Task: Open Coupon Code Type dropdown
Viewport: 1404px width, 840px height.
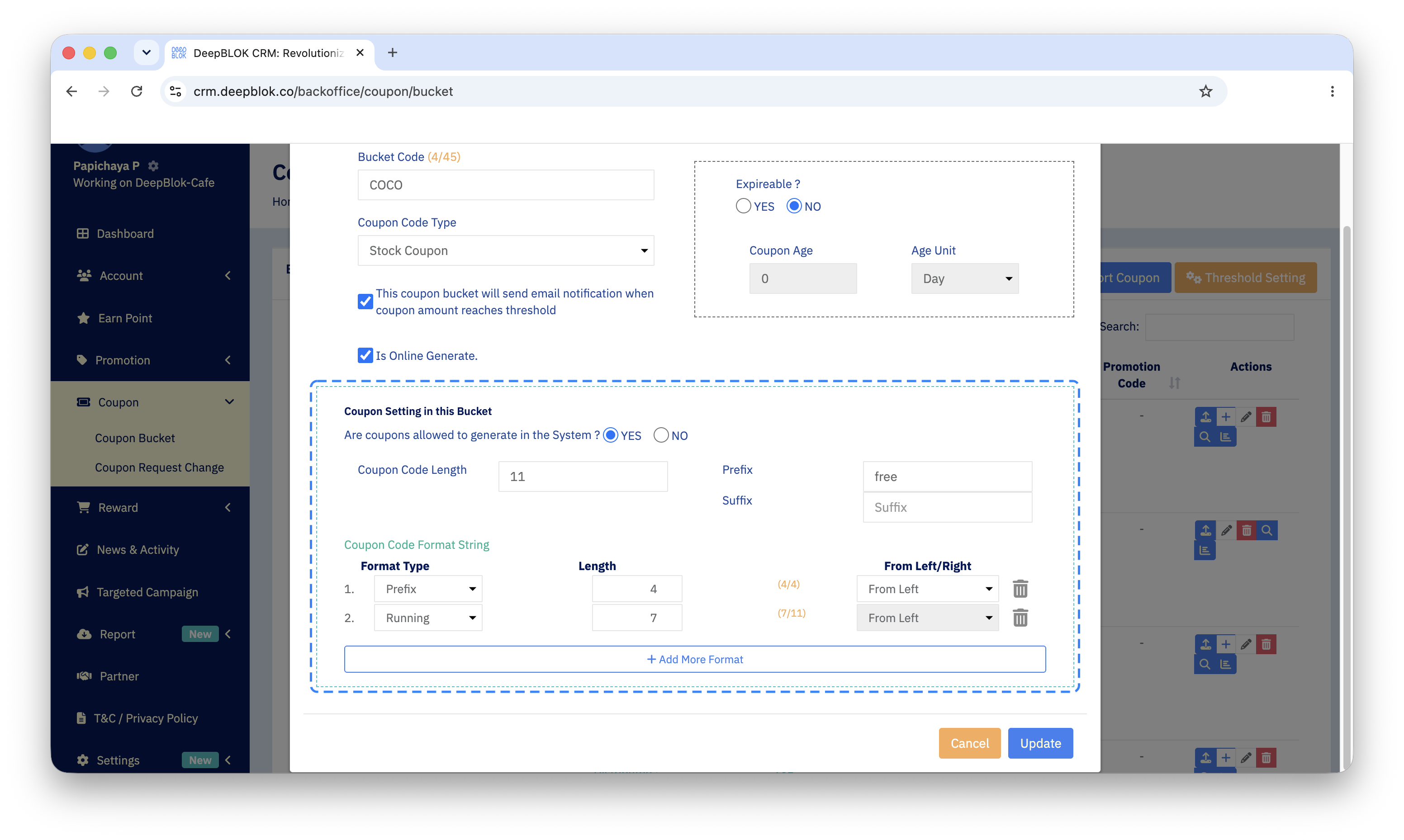Action: click(506, 250)
